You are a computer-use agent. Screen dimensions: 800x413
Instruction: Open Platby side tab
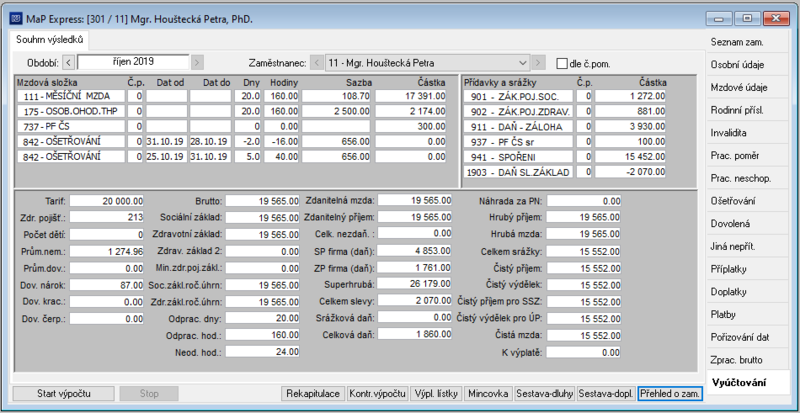748,314
